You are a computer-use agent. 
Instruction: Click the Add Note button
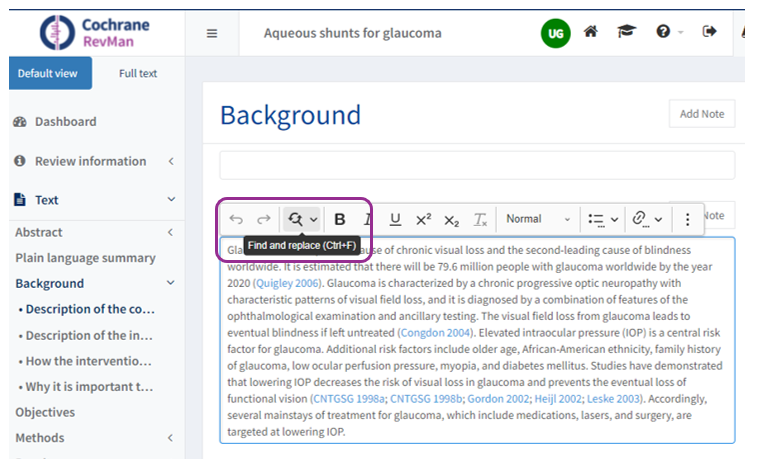click(701, 114)
